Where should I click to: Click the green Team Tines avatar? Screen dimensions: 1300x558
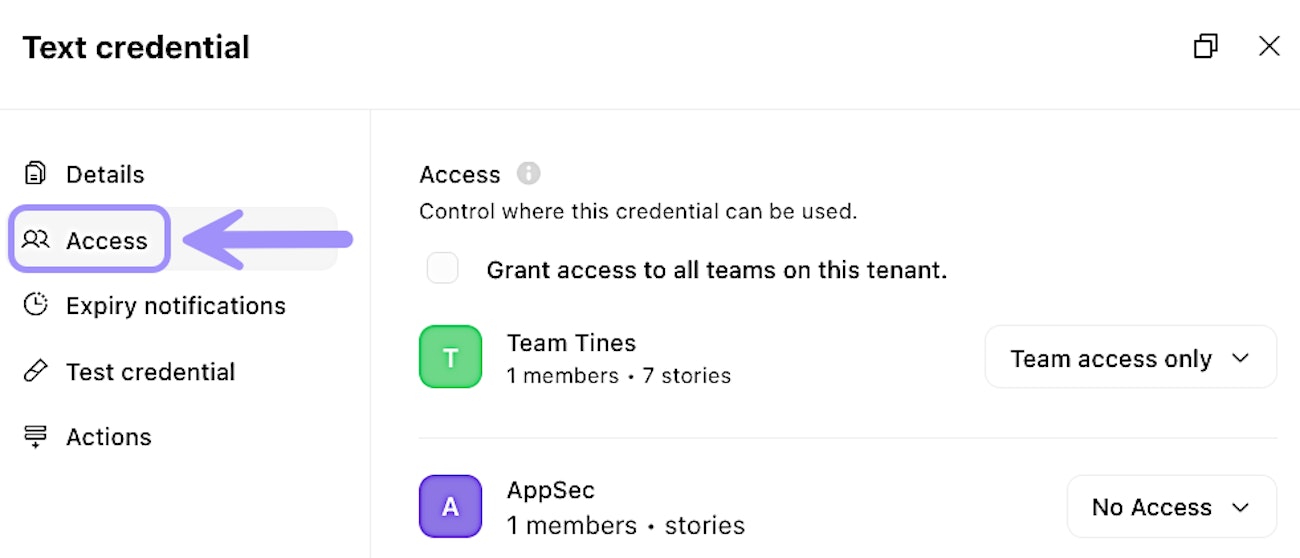click(x=450, y=357)
